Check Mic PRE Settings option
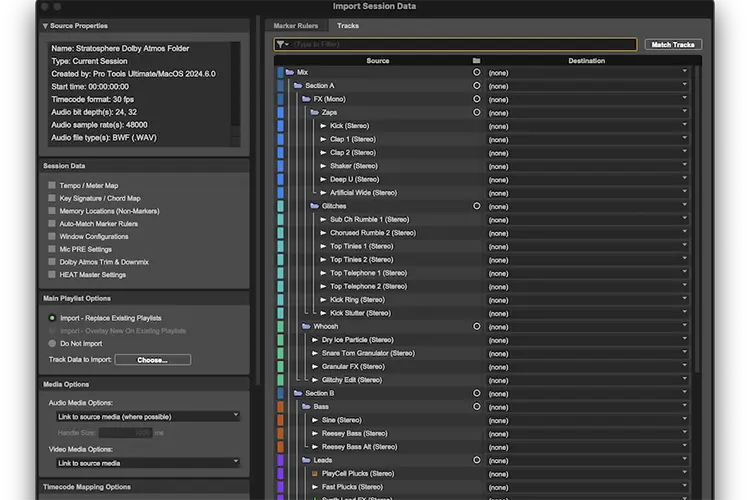Image resolution: width=750 pixels, height=500 pixels. pyautogui.click(x=52, y=249)
